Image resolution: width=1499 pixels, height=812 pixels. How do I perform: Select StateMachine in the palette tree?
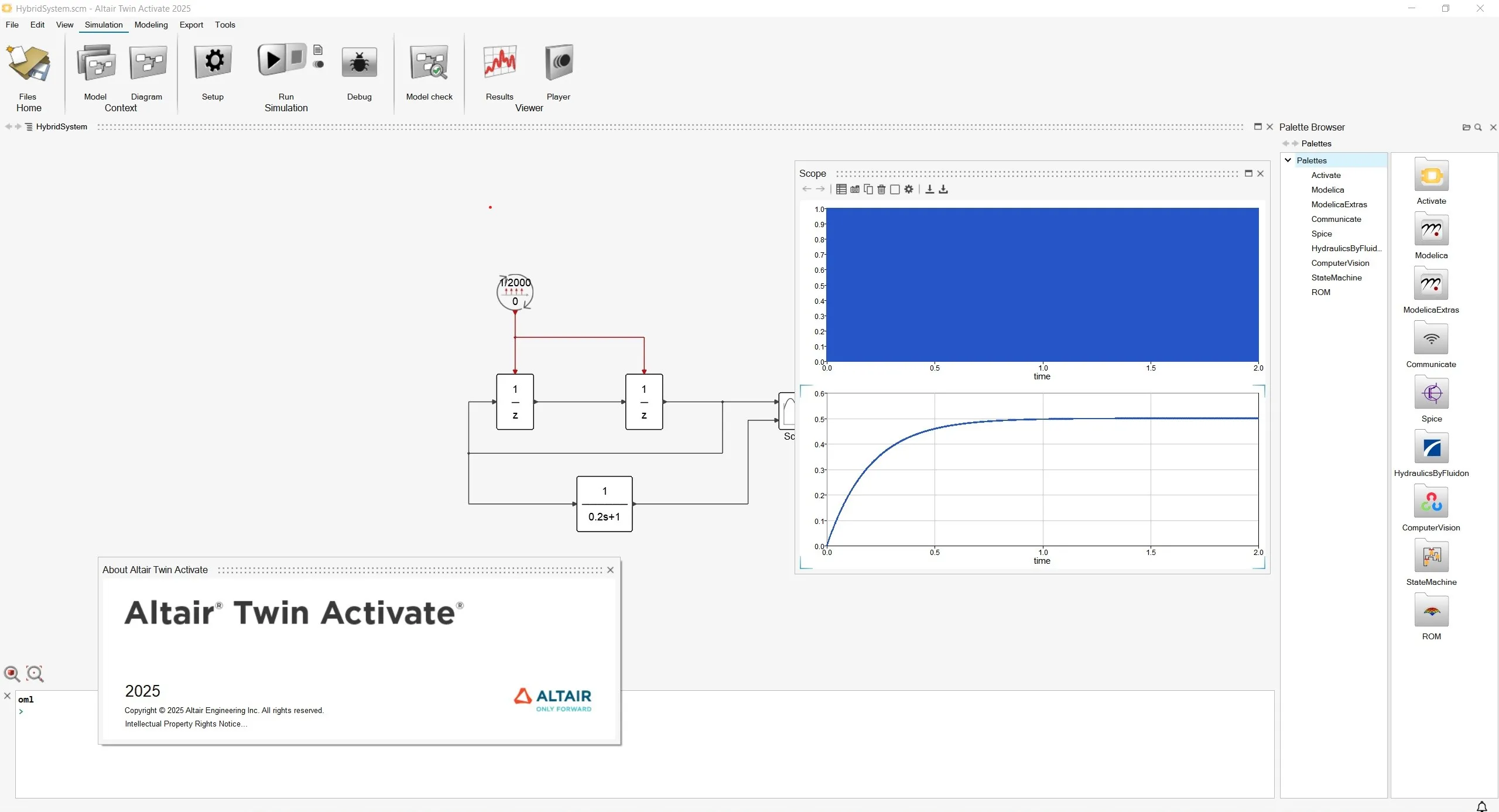click(1336, 277)
